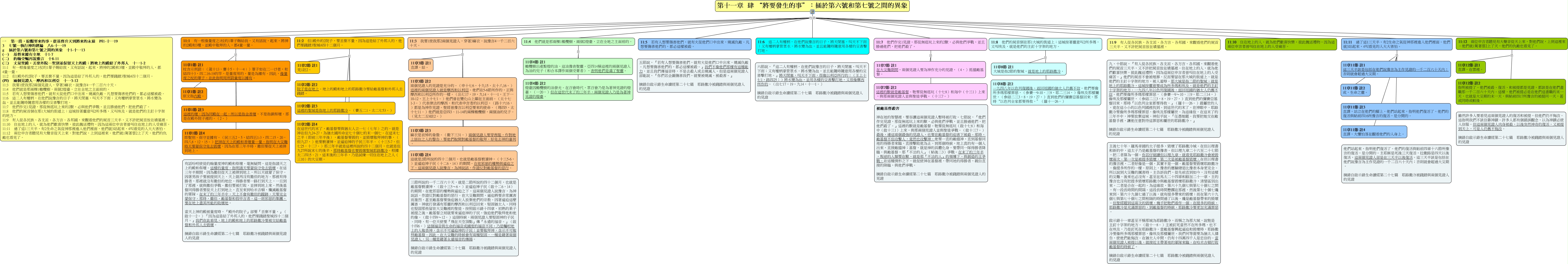
Task: Open note 11章1節 註3
Action: coord(236,114)
